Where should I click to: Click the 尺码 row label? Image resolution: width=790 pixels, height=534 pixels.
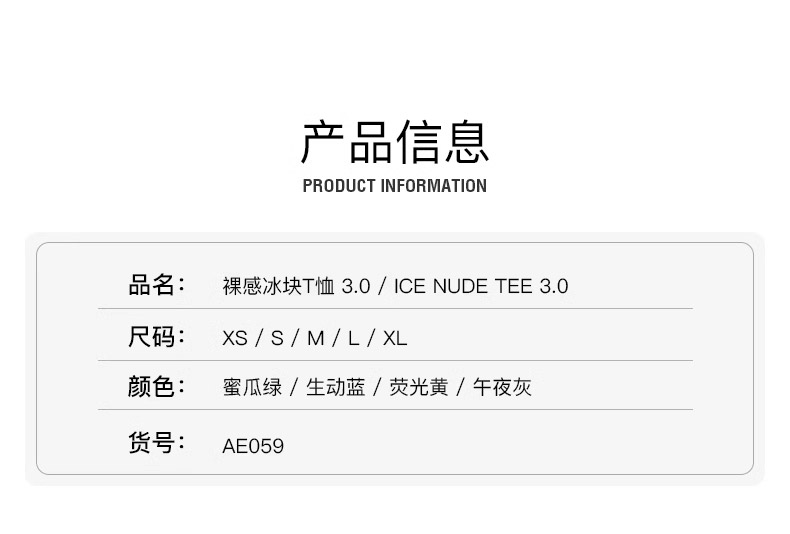pos(156,337)
